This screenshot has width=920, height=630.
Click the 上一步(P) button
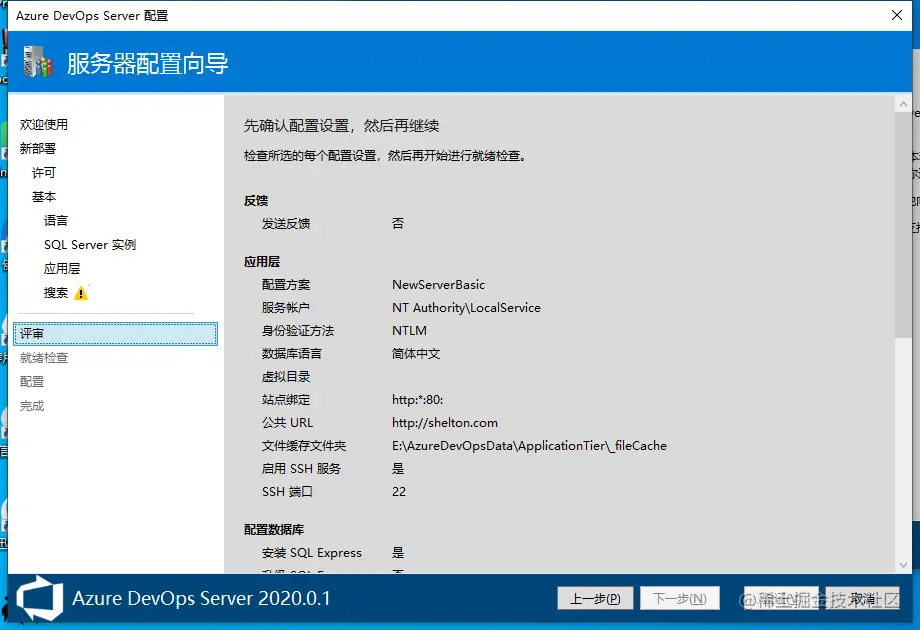pyautogui.click(x=595, y=598)
